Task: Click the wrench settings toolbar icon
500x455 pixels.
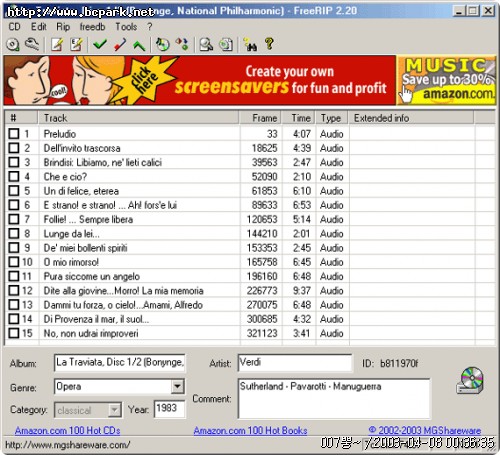Action: click(x=32, y=44)
